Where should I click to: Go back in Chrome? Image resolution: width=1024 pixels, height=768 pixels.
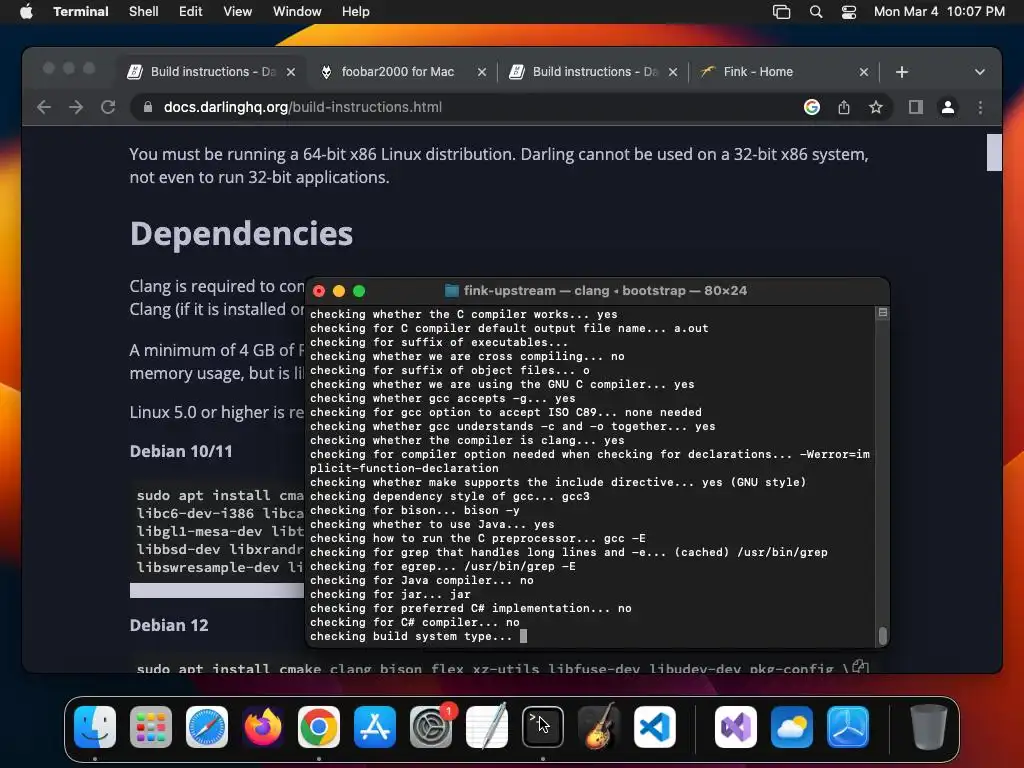[44, 107]
